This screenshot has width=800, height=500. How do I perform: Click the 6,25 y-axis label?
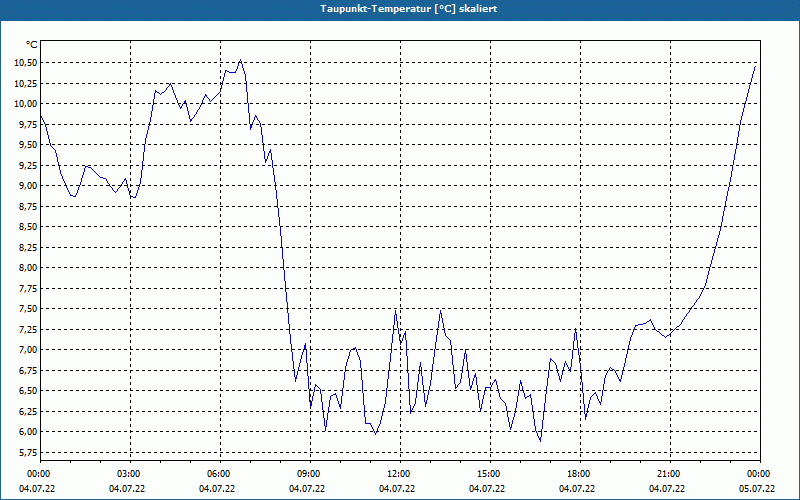(x=28, y=411)
